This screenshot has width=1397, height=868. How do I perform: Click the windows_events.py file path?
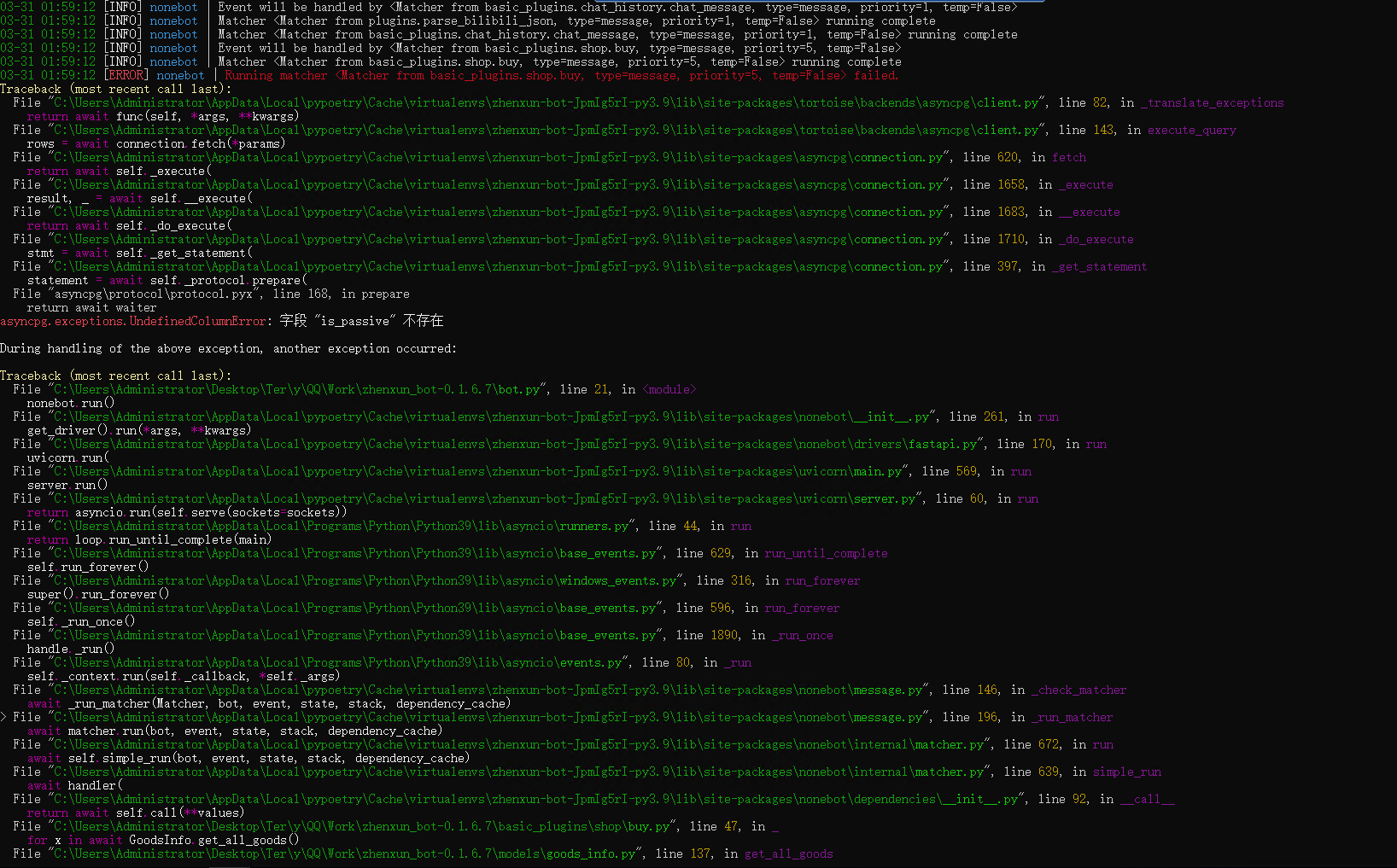coord(365,580)
